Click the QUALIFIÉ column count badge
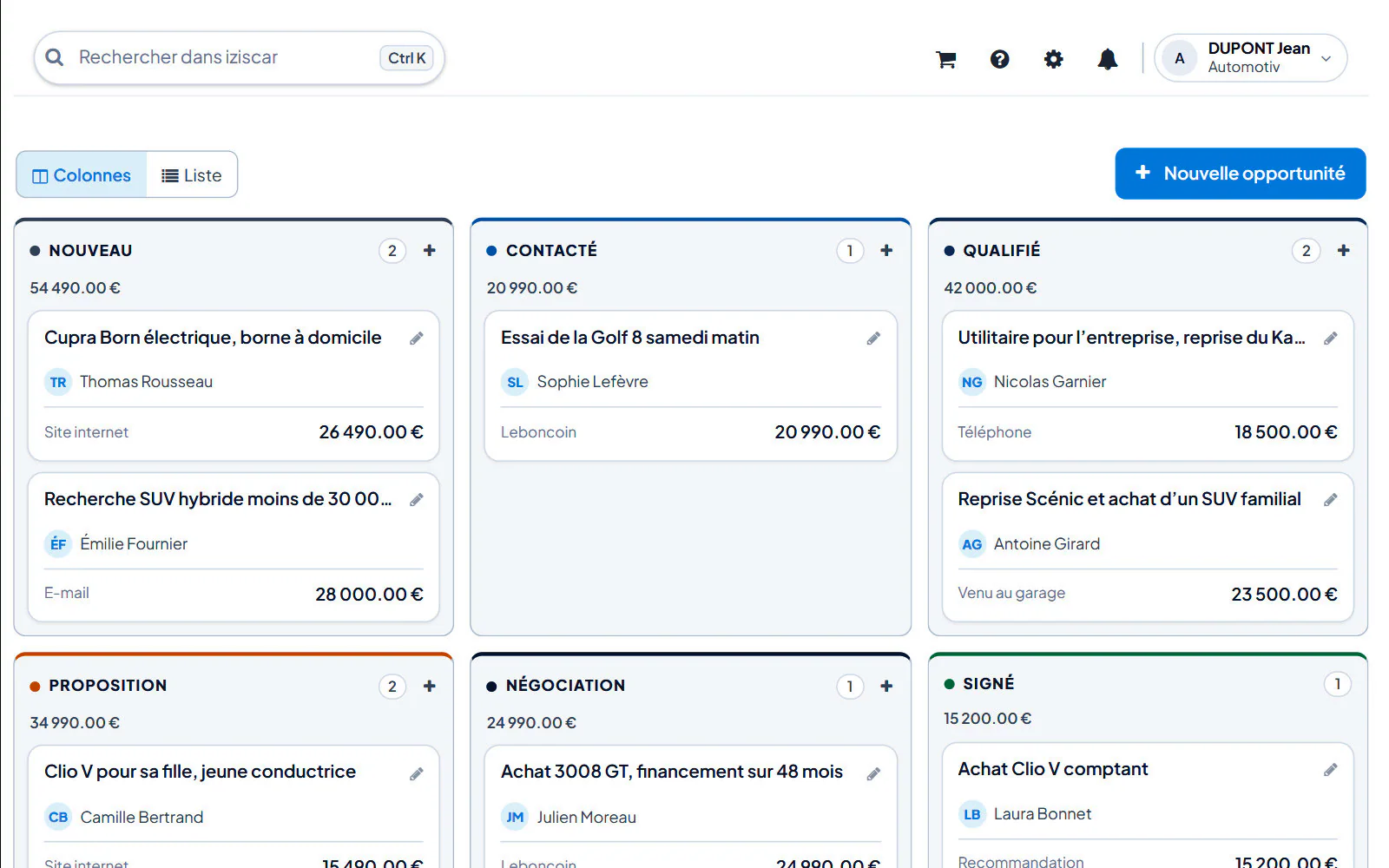The image size is (1389, 868). coord(1307,251)
